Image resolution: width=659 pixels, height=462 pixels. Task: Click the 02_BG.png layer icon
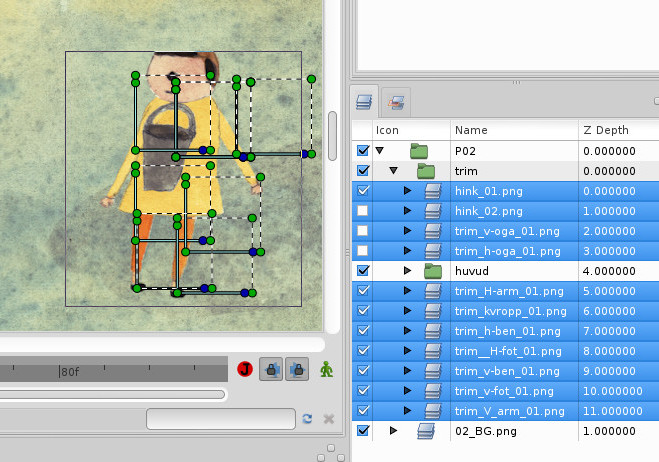tap(425, 431)
